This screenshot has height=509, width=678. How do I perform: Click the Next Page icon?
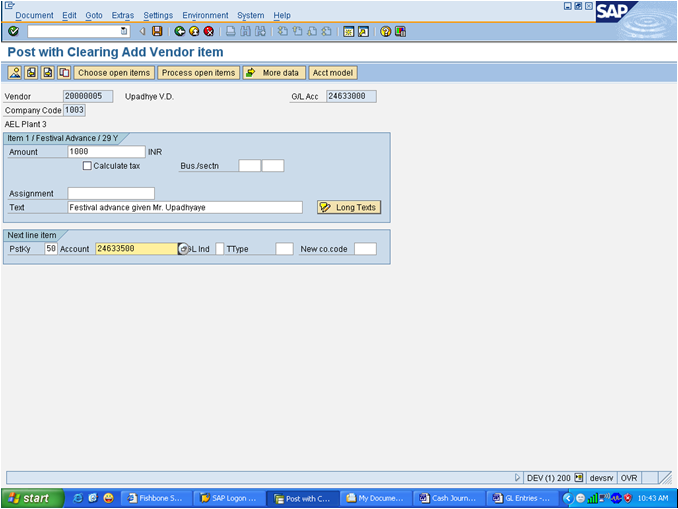312,31
